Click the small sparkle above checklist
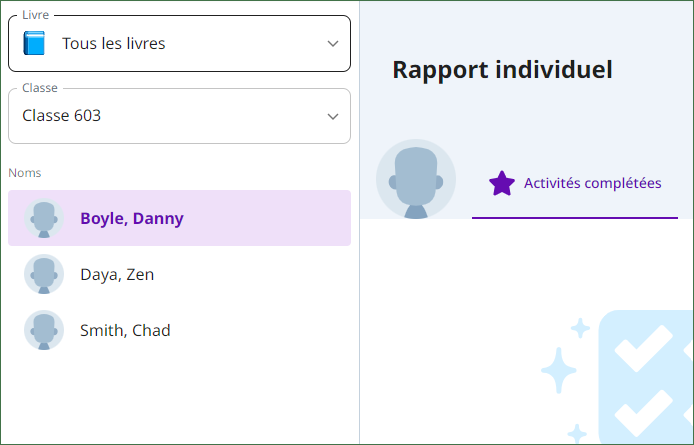This screenshot has width=694, height=445. coord(580,328)
